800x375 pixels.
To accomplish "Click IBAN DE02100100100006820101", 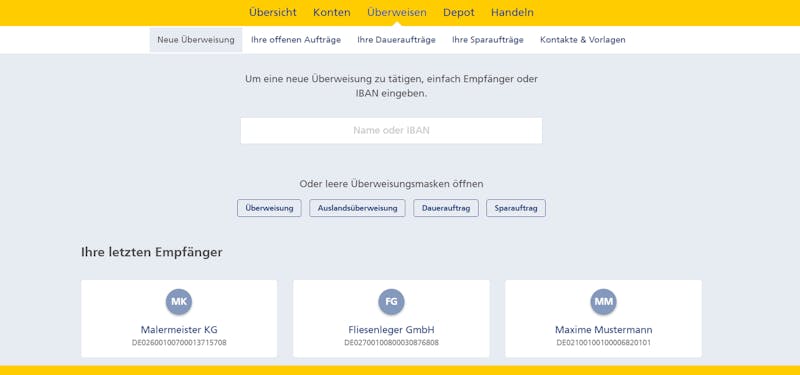I will coord(604,343).
